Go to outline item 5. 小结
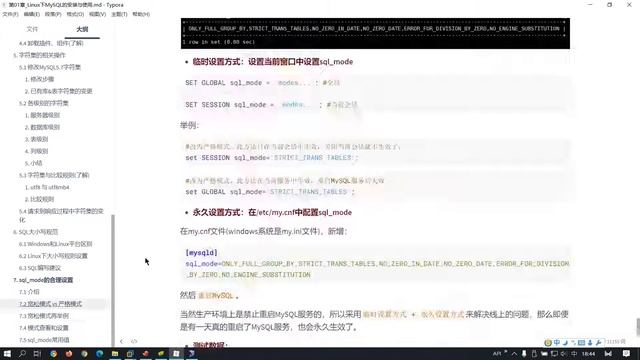 point(34,163)
